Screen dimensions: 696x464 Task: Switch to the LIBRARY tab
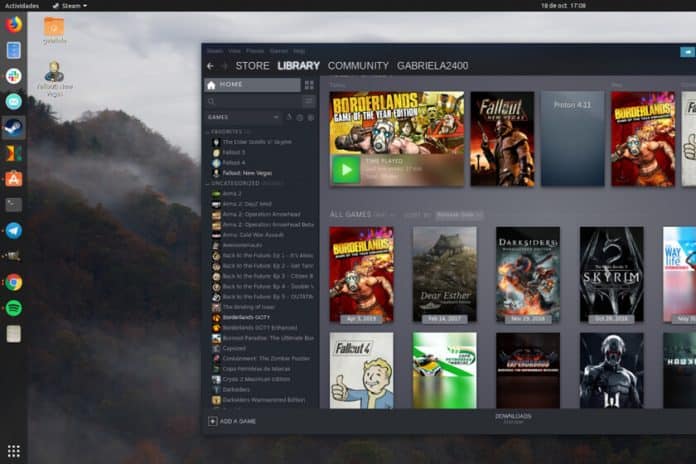(x=298, y=66)
